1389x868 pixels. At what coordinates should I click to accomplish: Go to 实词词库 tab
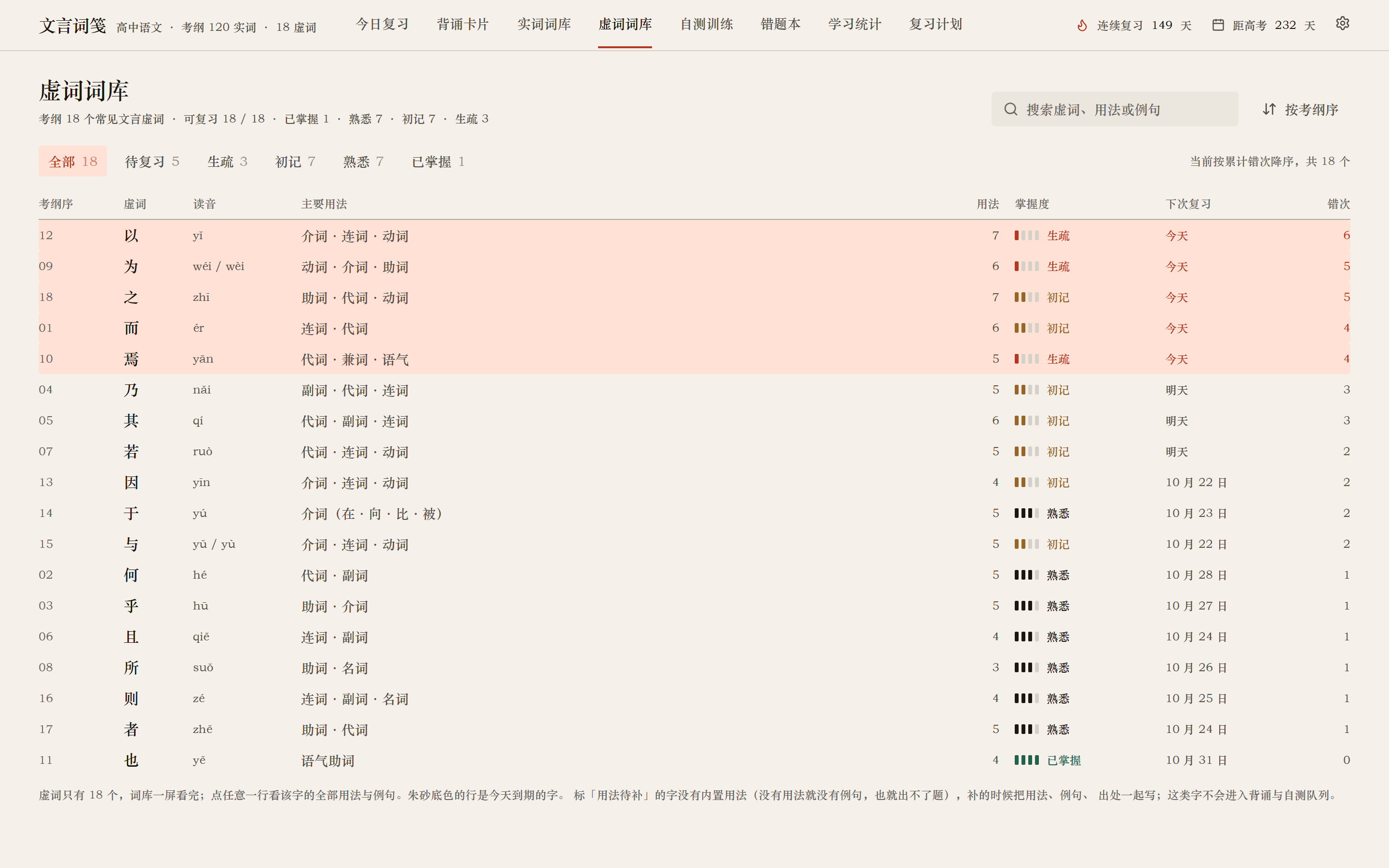(544, 25)
